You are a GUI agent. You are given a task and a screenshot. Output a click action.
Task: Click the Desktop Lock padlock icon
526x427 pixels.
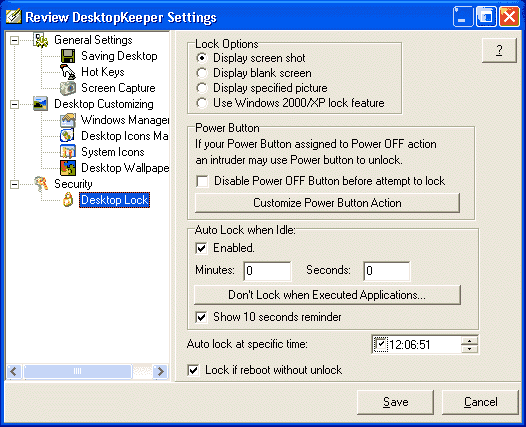(x=68, y=200)
